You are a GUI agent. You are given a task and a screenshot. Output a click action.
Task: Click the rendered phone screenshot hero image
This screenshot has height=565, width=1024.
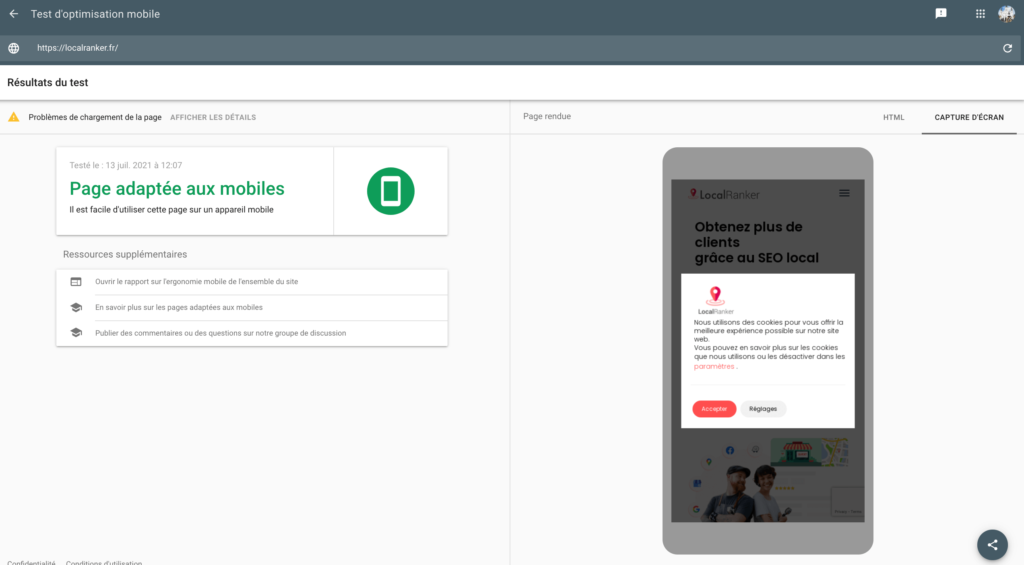pyautogui.click(x=768, y=479)
